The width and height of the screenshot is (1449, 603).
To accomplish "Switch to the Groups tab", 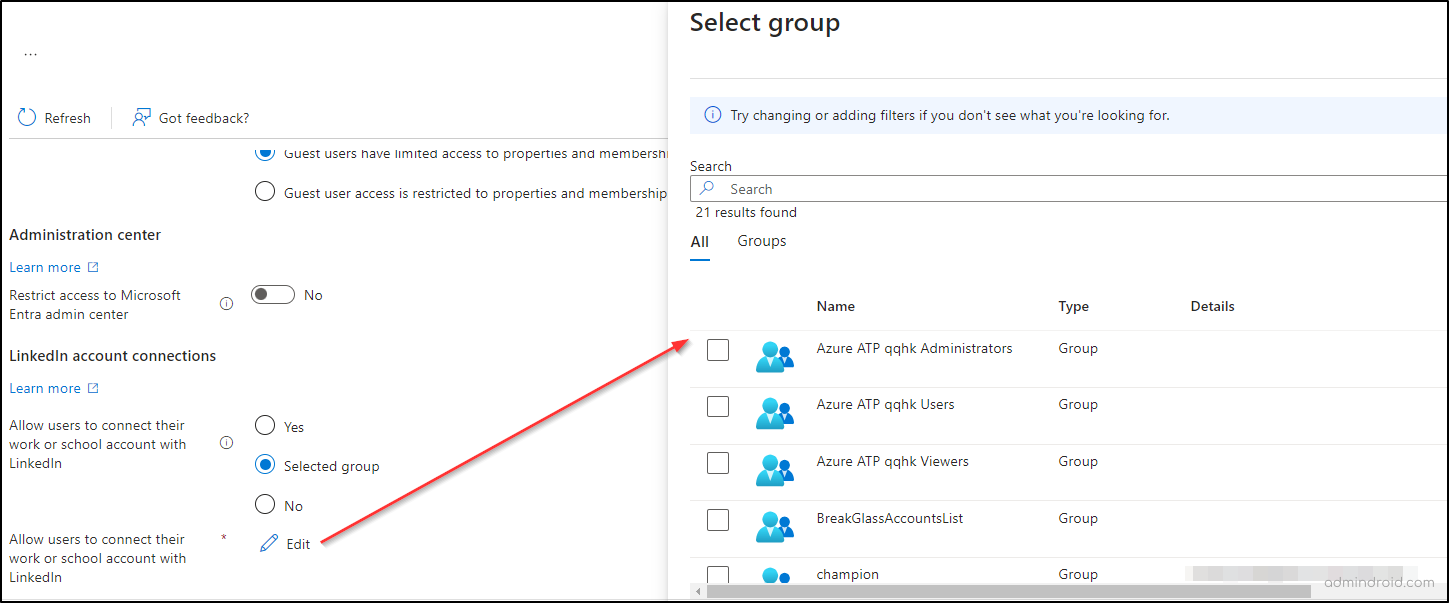I will click(761, 240).
